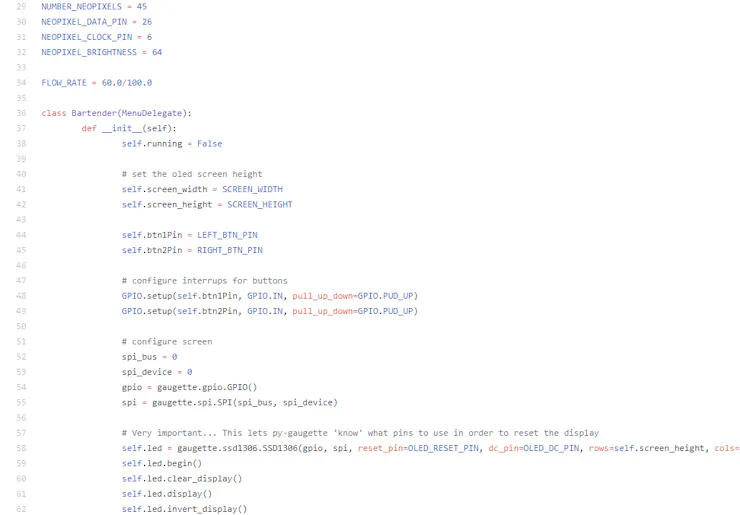
Task: Click line number 48 in the gutter
Action: tap(21, 296)
